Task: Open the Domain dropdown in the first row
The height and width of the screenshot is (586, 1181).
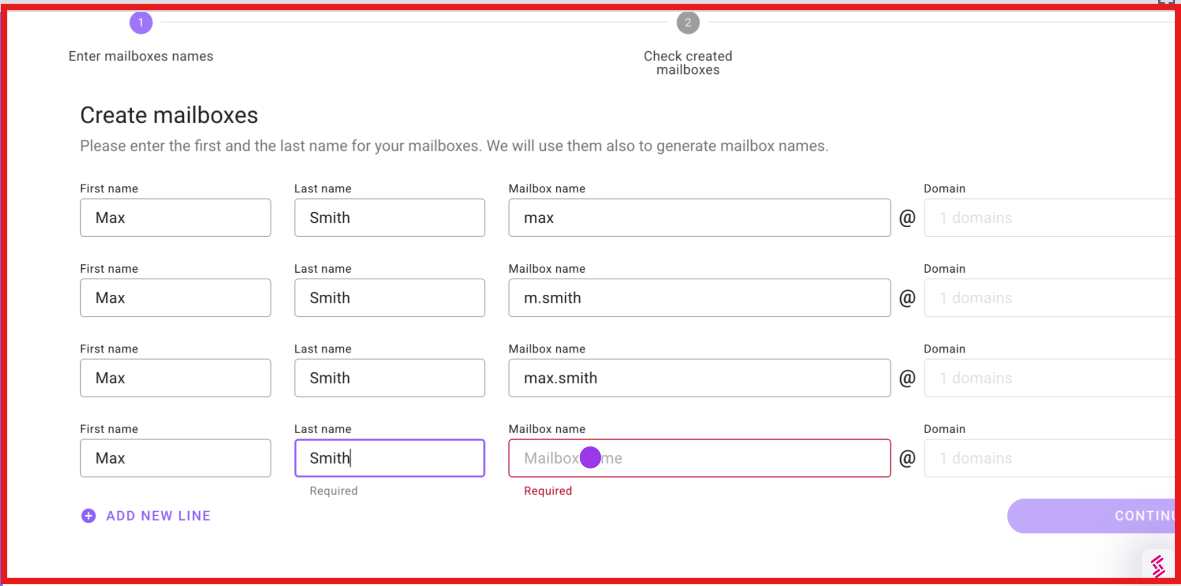Action: pyautogui.click(x=1048, y=217)
